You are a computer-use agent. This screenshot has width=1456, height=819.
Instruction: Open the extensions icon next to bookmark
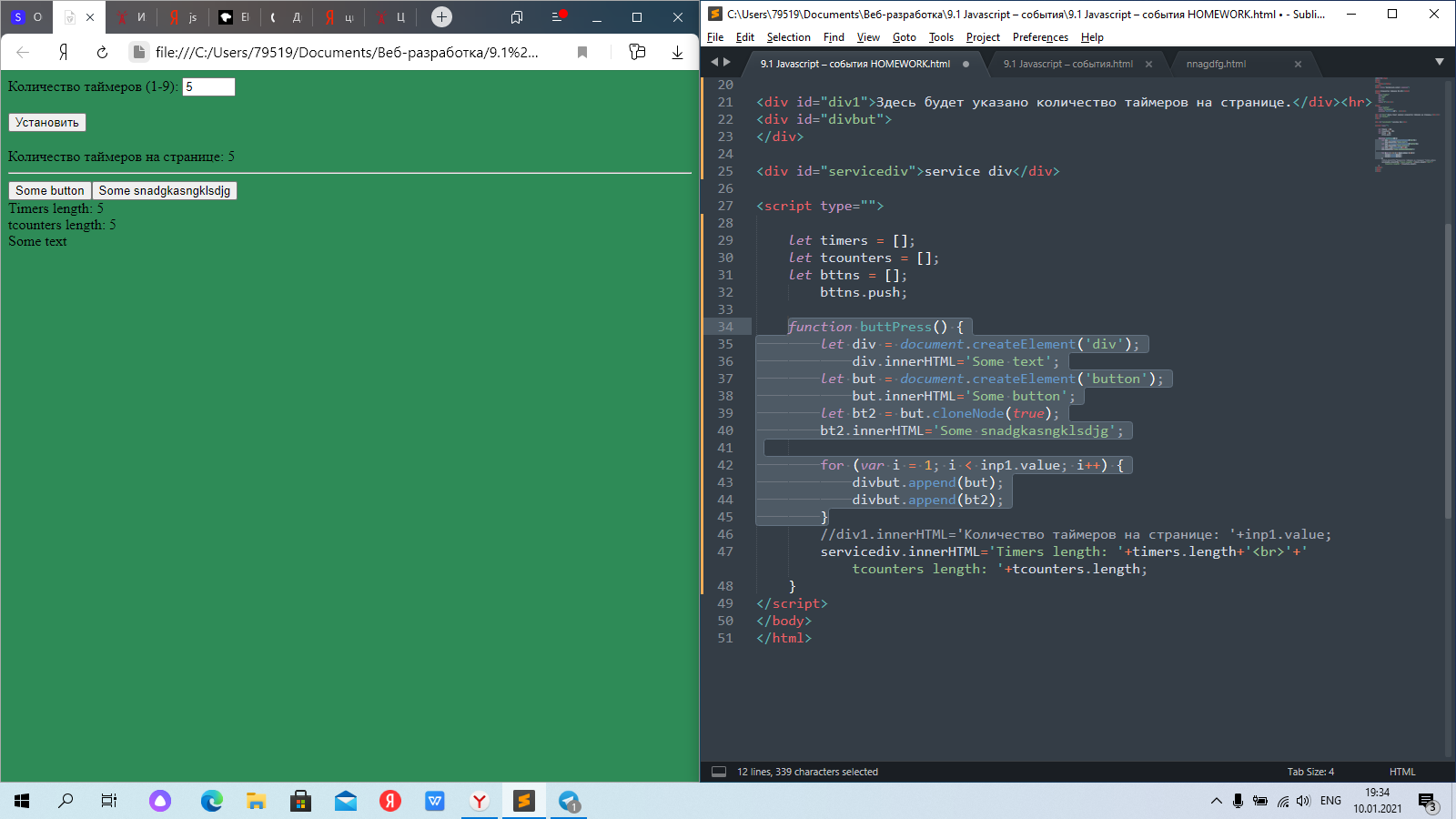[x=637, y=52]
